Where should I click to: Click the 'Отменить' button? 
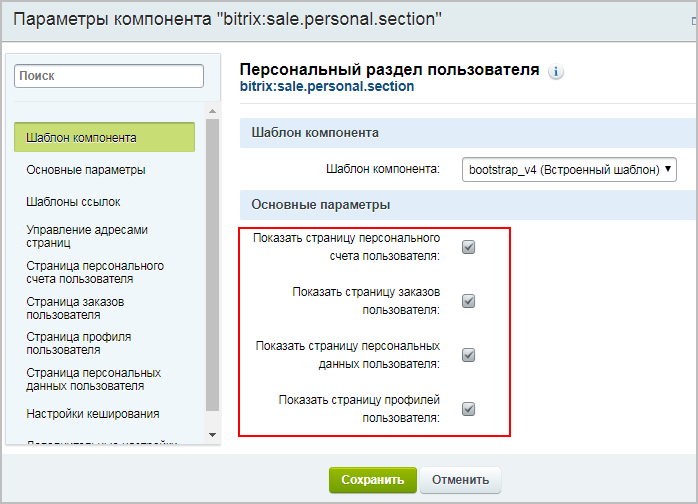coord(460,480)
